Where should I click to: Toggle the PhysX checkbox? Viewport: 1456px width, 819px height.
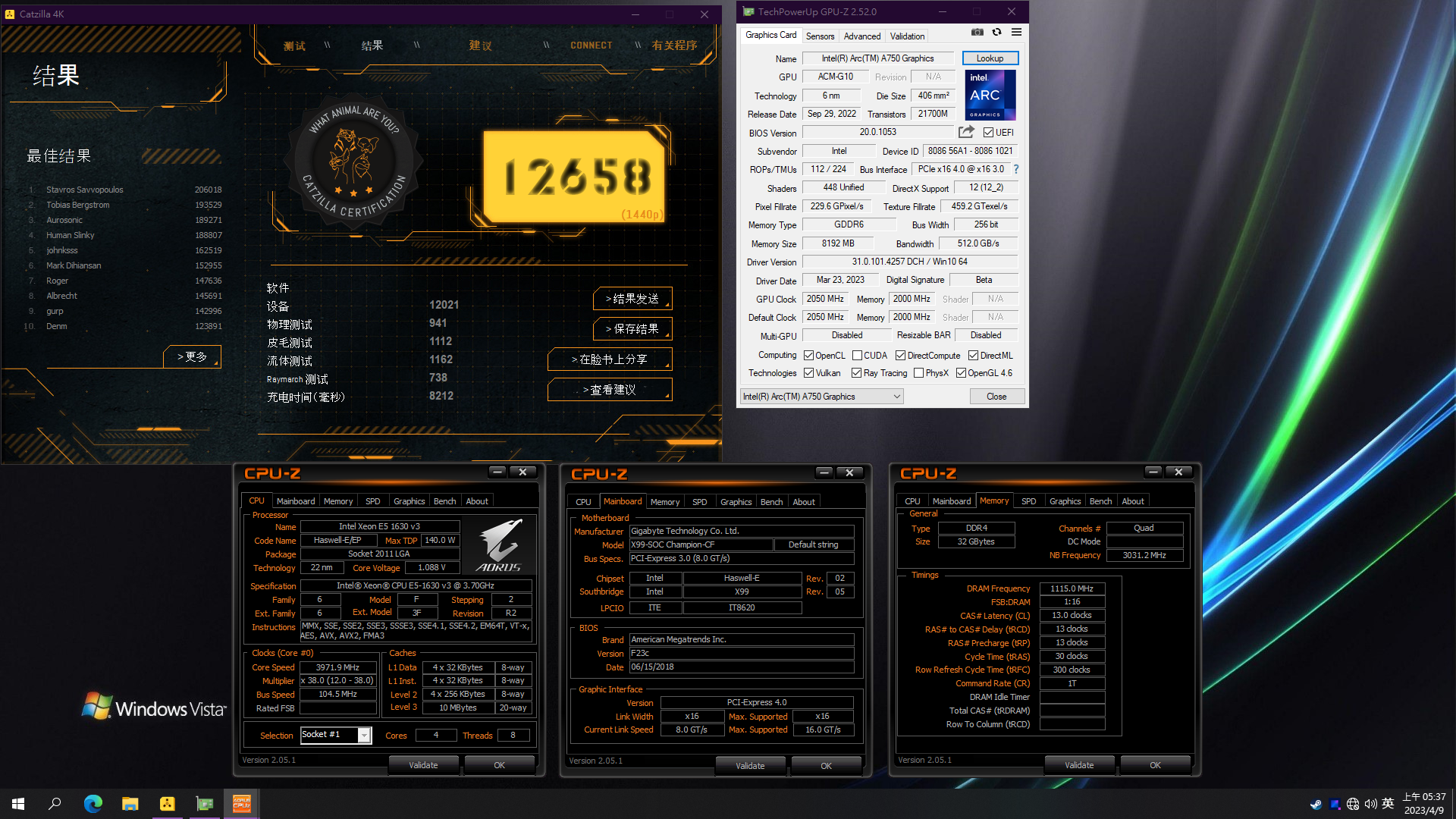[918, 372]
